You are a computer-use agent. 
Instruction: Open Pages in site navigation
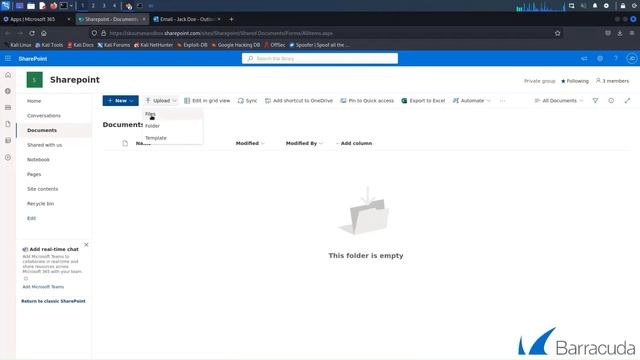pos(34,174)
